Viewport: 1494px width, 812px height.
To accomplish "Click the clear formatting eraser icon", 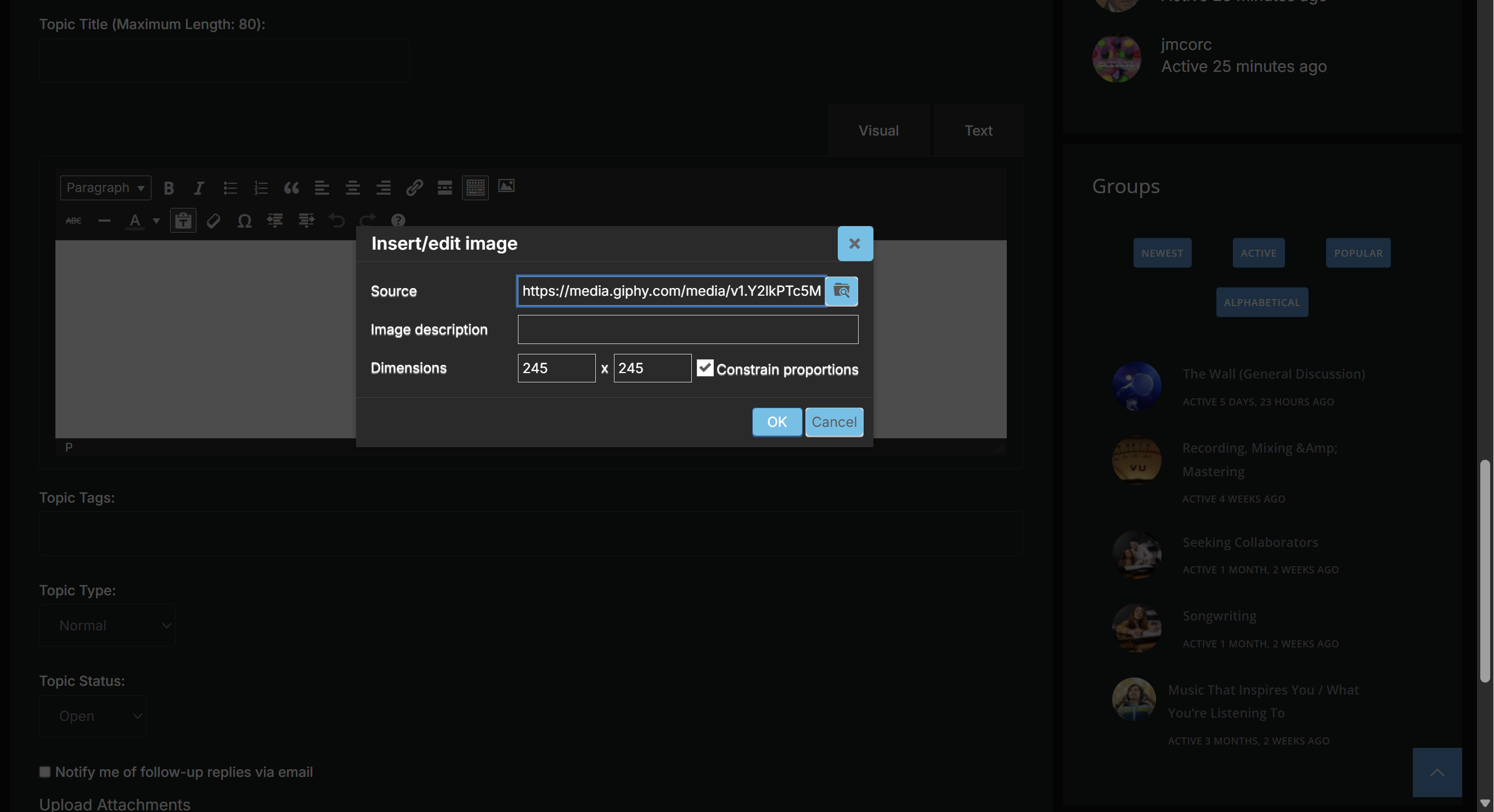I will (213, 221).
